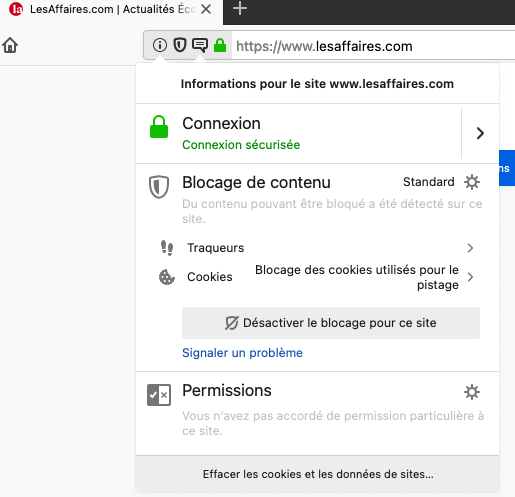Expand Connexion details arrow
The image size is (515, 497).
coord(480,133)
